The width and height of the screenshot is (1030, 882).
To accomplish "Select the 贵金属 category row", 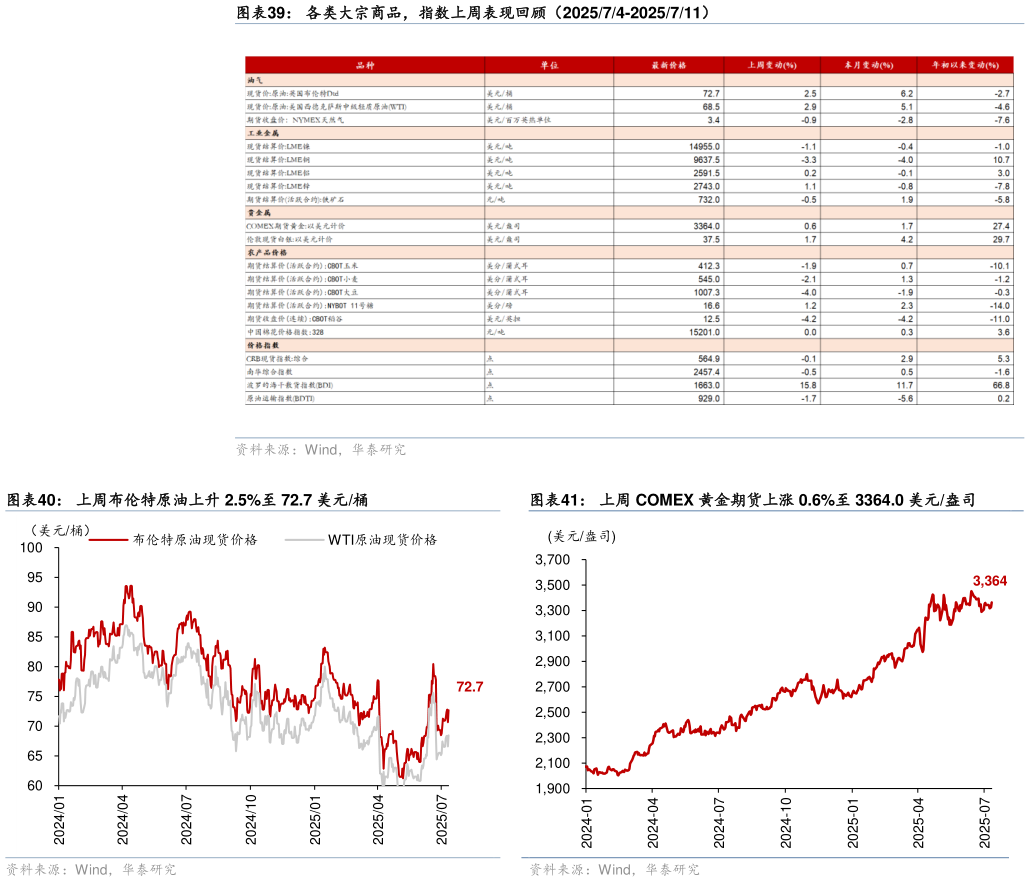I will (258, 212).
